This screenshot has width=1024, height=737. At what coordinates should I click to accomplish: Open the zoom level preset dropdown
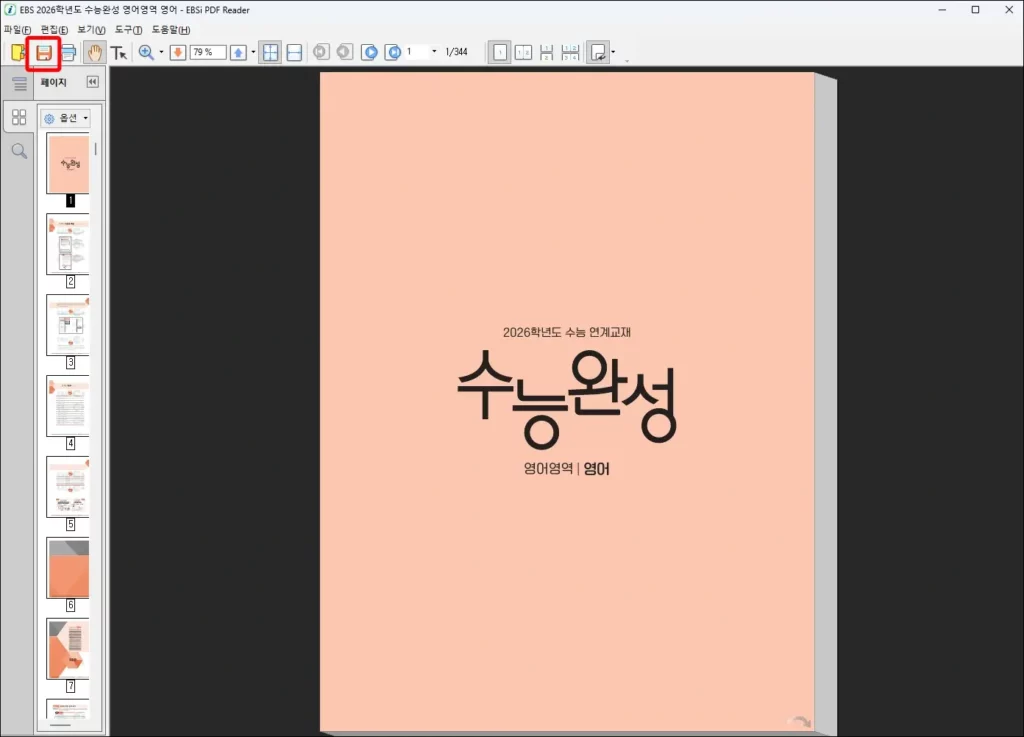[x=253, y=52]
